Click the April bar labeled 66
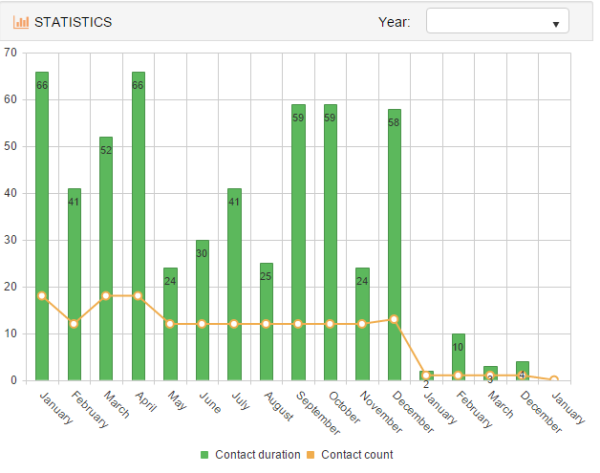 pos(138,225)
